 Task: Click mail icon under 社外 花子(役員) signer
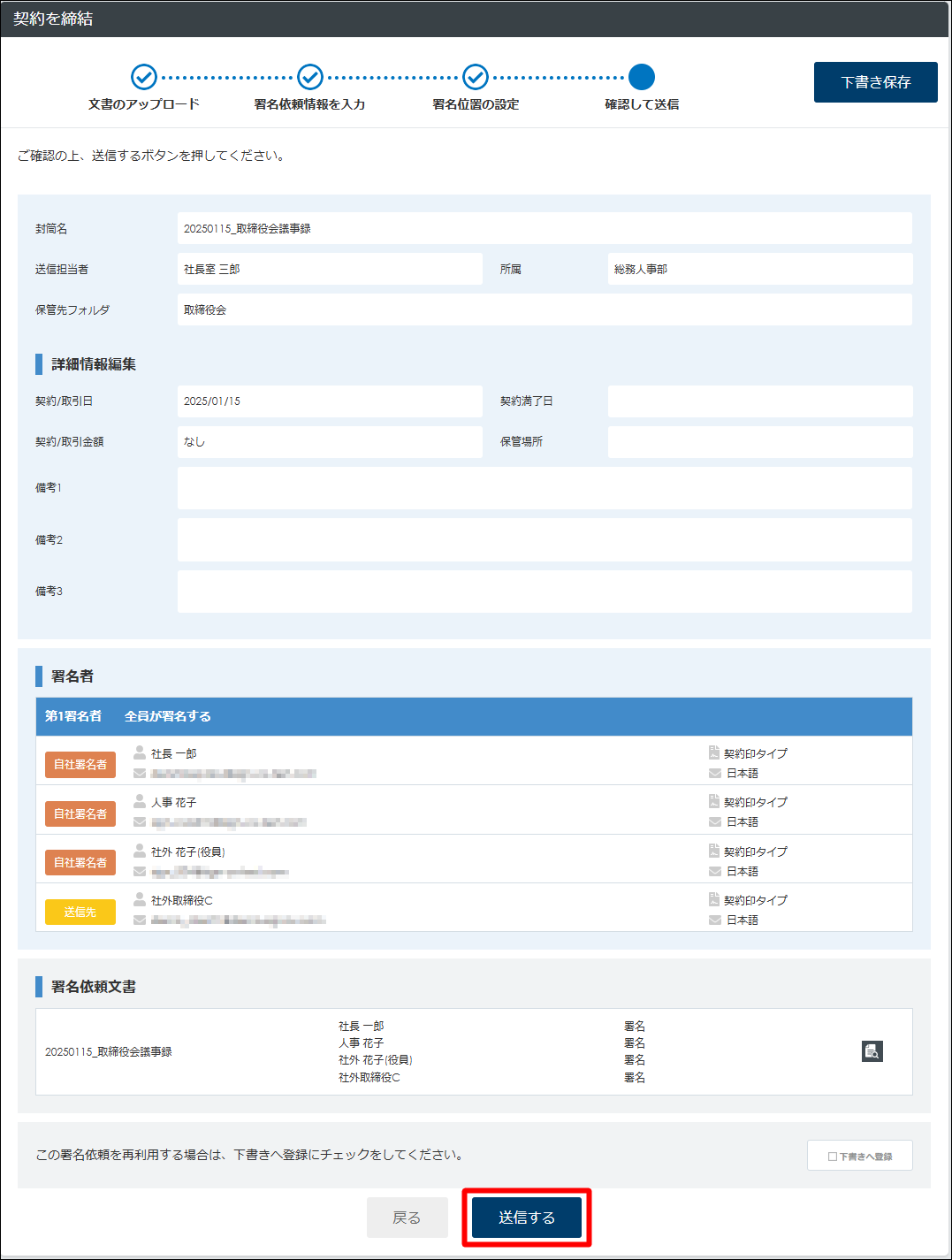point(140,872)
